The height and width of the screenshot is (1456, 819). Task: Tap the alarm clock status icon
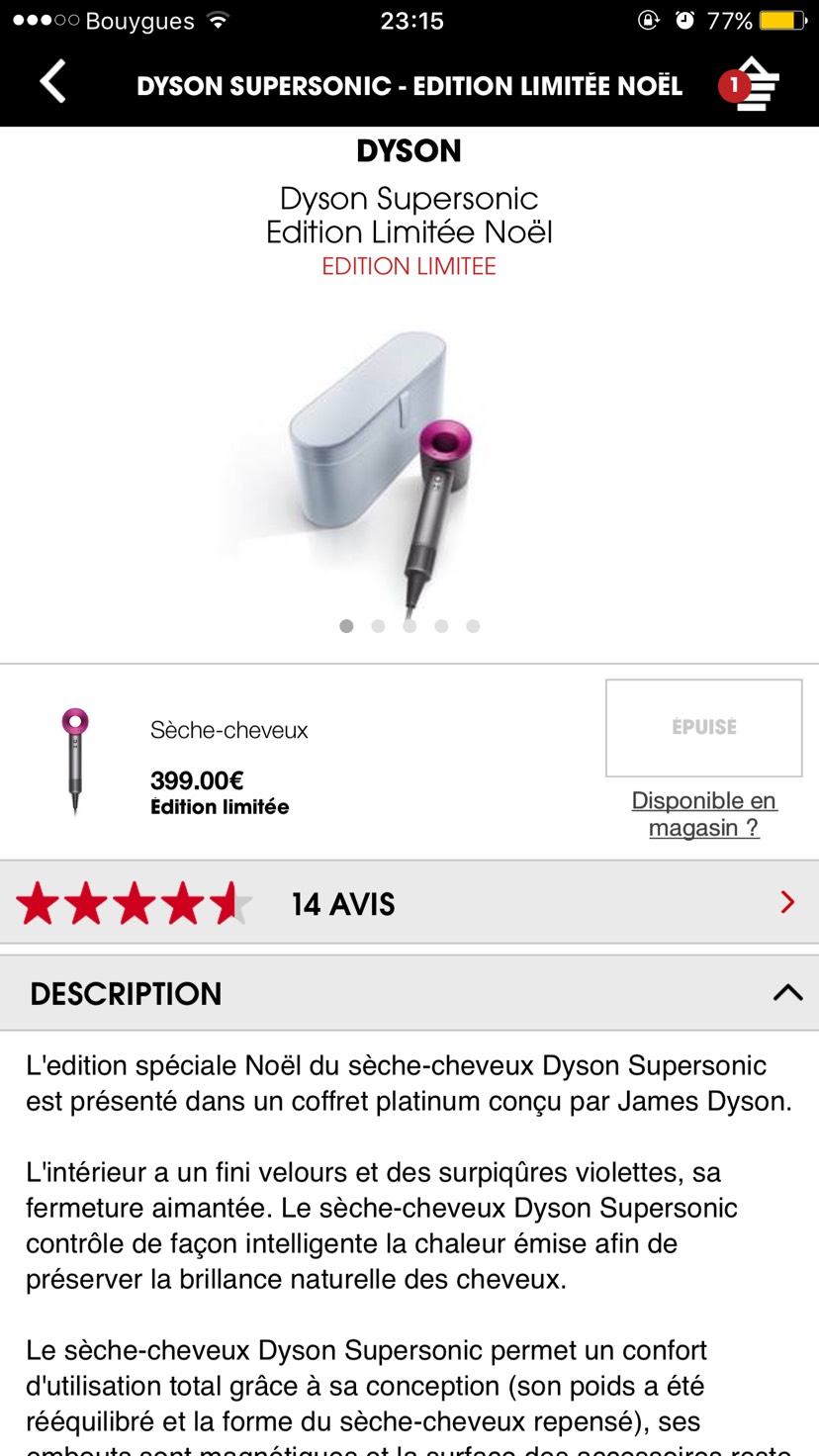(684, 21)
